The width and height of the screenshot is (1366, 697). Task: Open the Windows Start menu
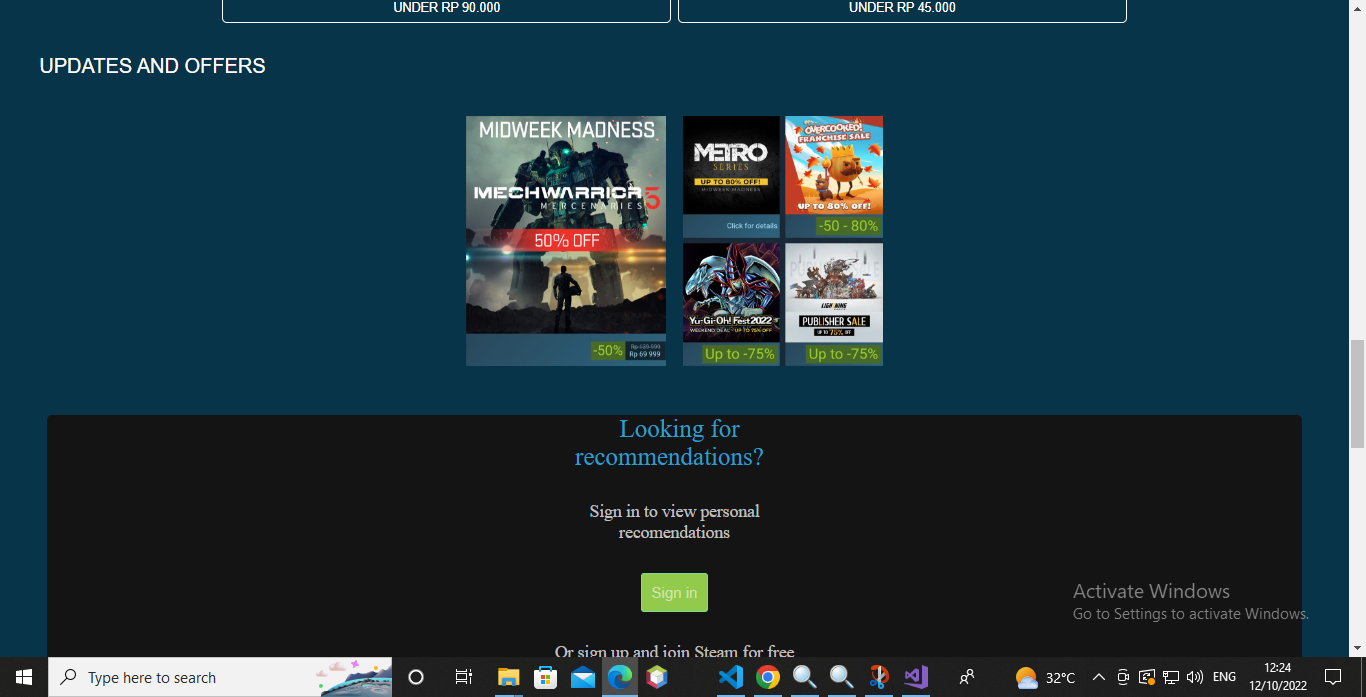click(x=24, y=677)
